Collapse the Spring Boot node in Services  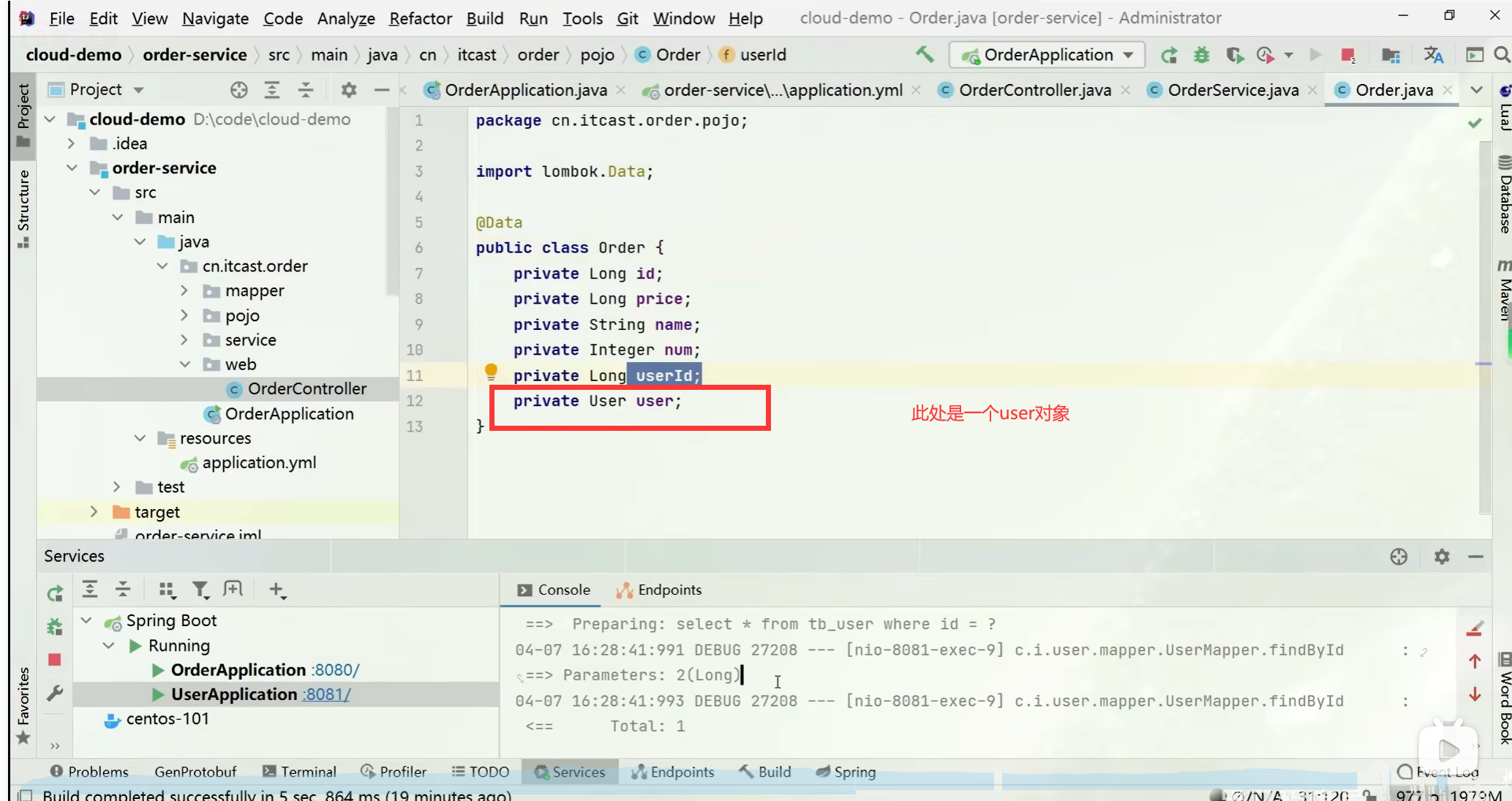coord(86,621)
